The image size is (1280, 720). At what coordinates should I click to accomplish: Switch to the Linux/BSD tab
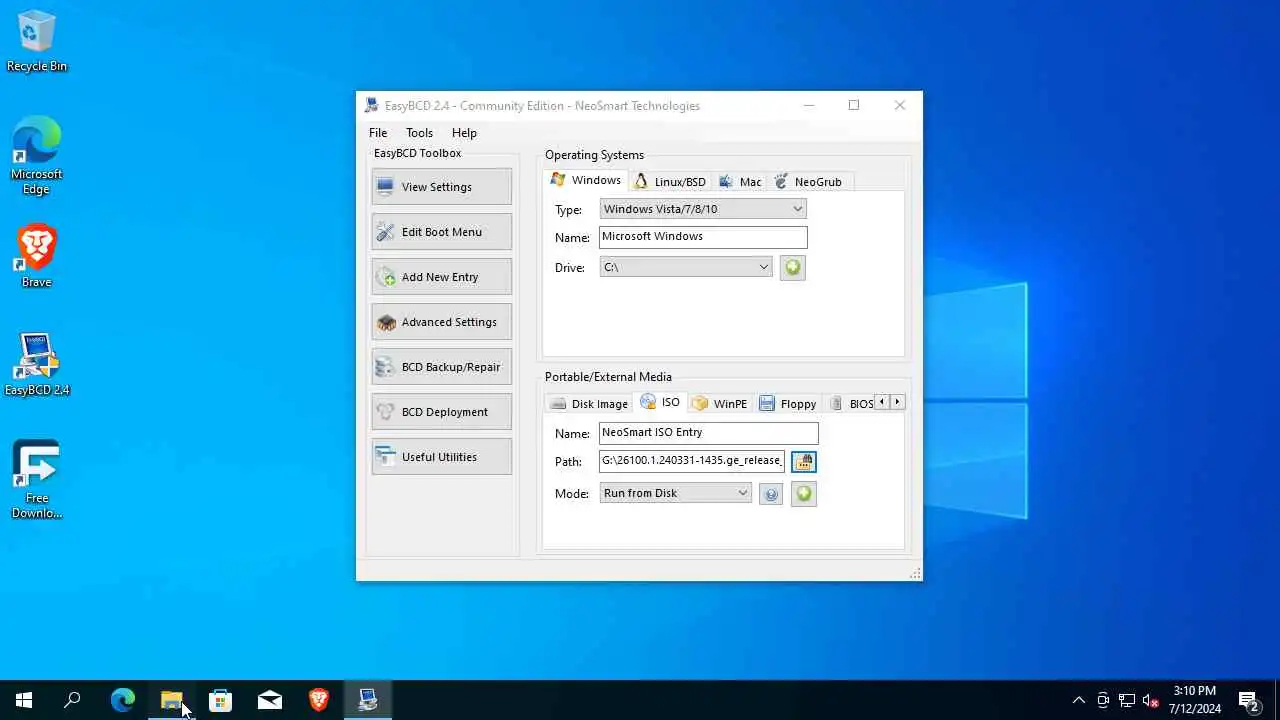[670, 182]
